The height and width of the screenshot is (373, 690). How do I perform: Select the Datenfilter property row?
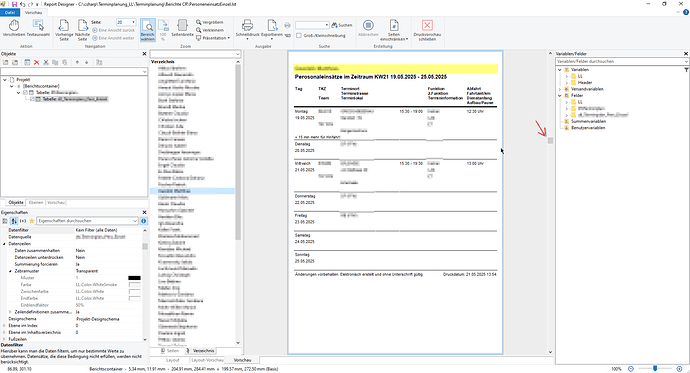point(72,230)
